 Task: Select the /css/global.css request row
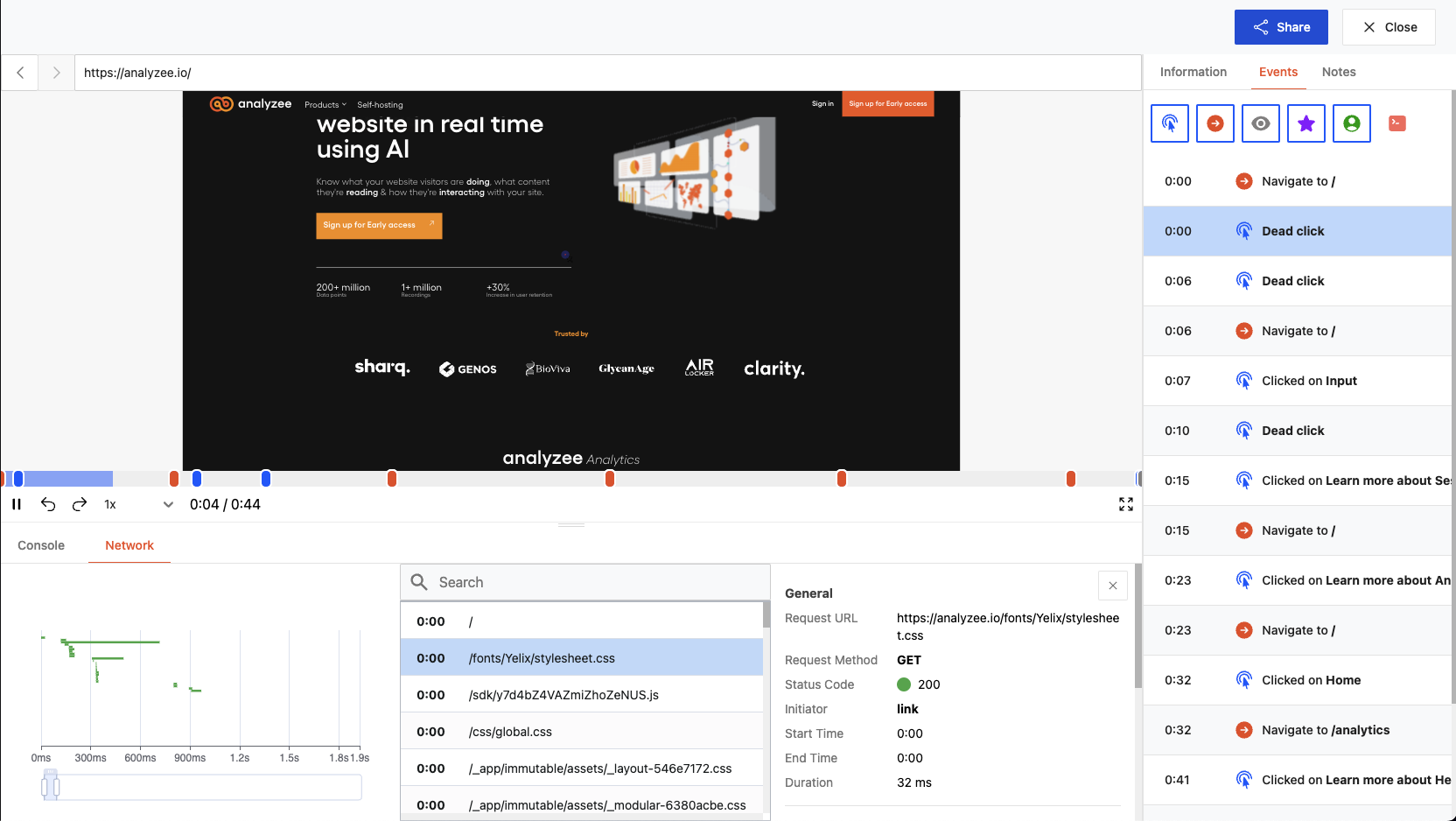point(582,732)
